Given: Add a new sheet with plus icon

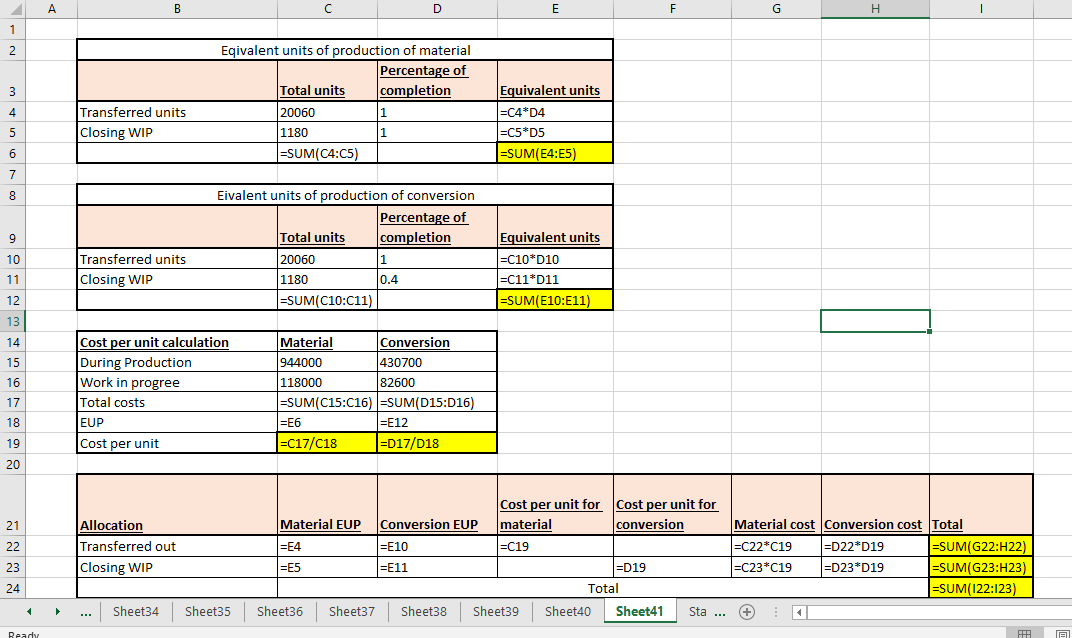Looking at the screenshot, I should point(747,612).
